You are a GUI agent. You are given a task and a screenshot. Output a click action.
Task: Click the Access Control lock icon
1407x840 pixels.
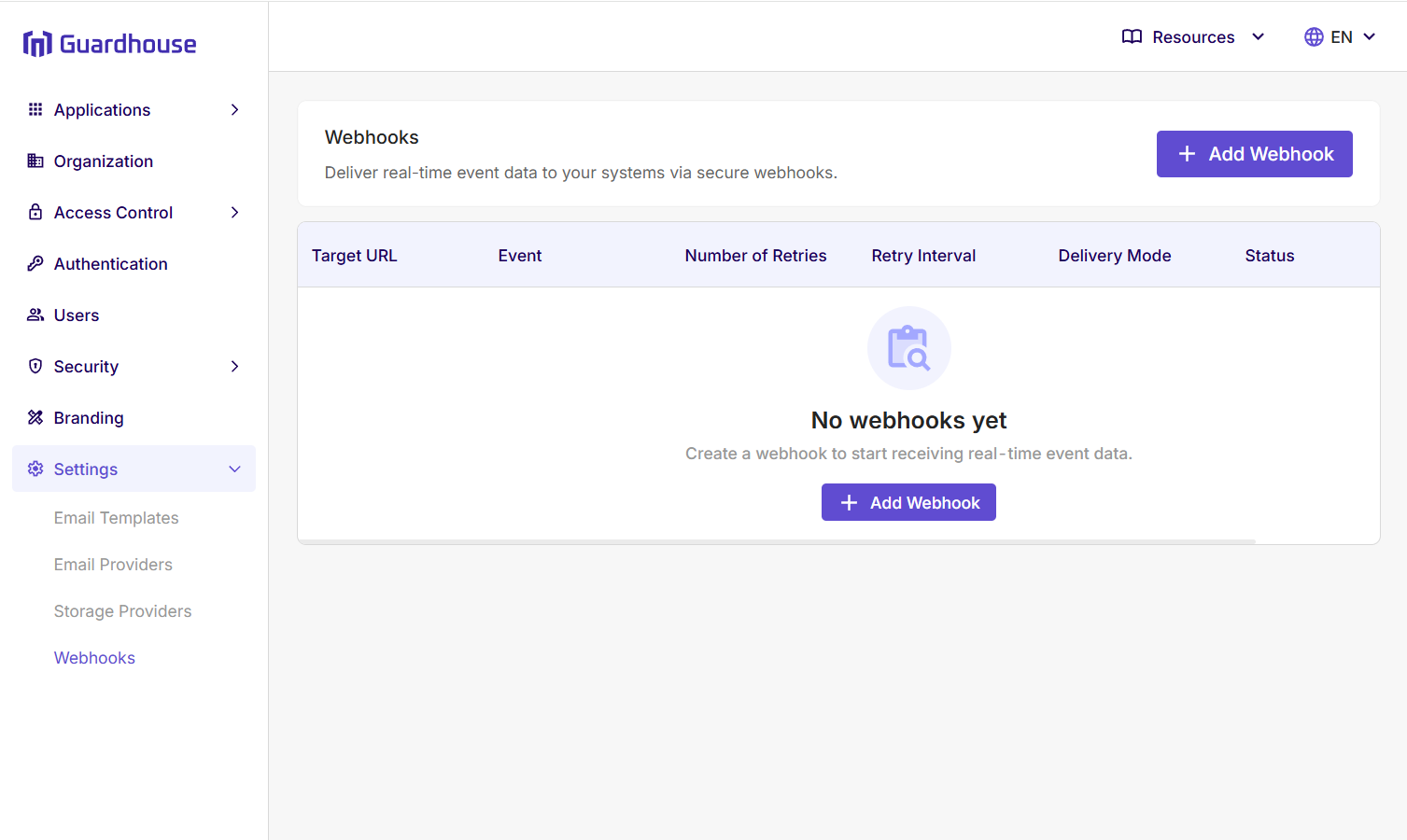pyautogui.click(x=35, y=212)
